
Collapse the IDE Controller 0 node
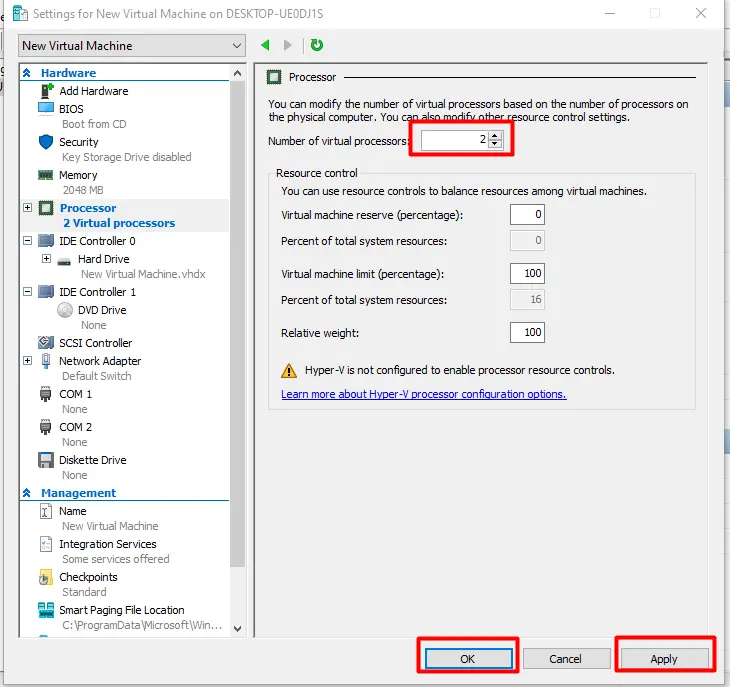(27, 241)
